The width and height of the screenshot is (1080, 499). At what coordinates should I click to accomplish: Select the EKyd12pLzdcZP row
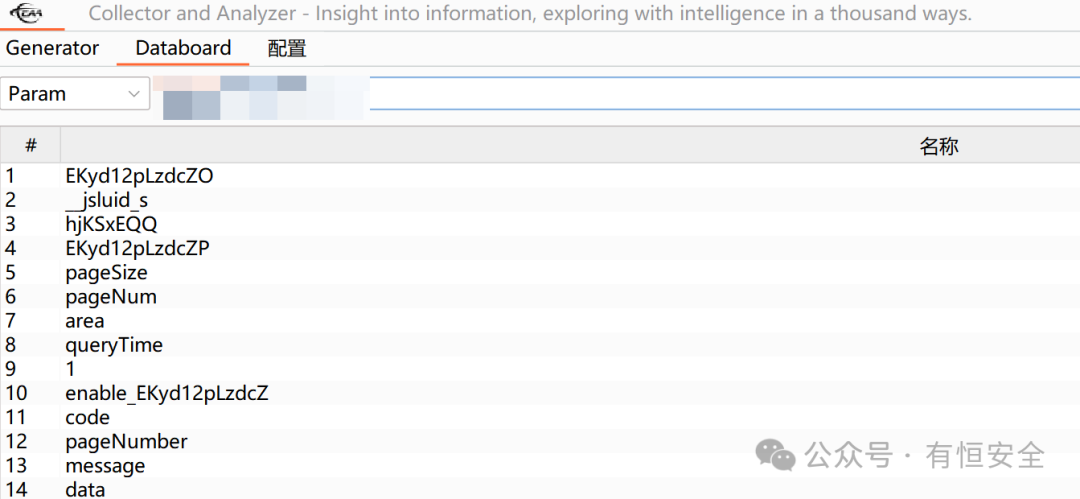coord(137,248)
